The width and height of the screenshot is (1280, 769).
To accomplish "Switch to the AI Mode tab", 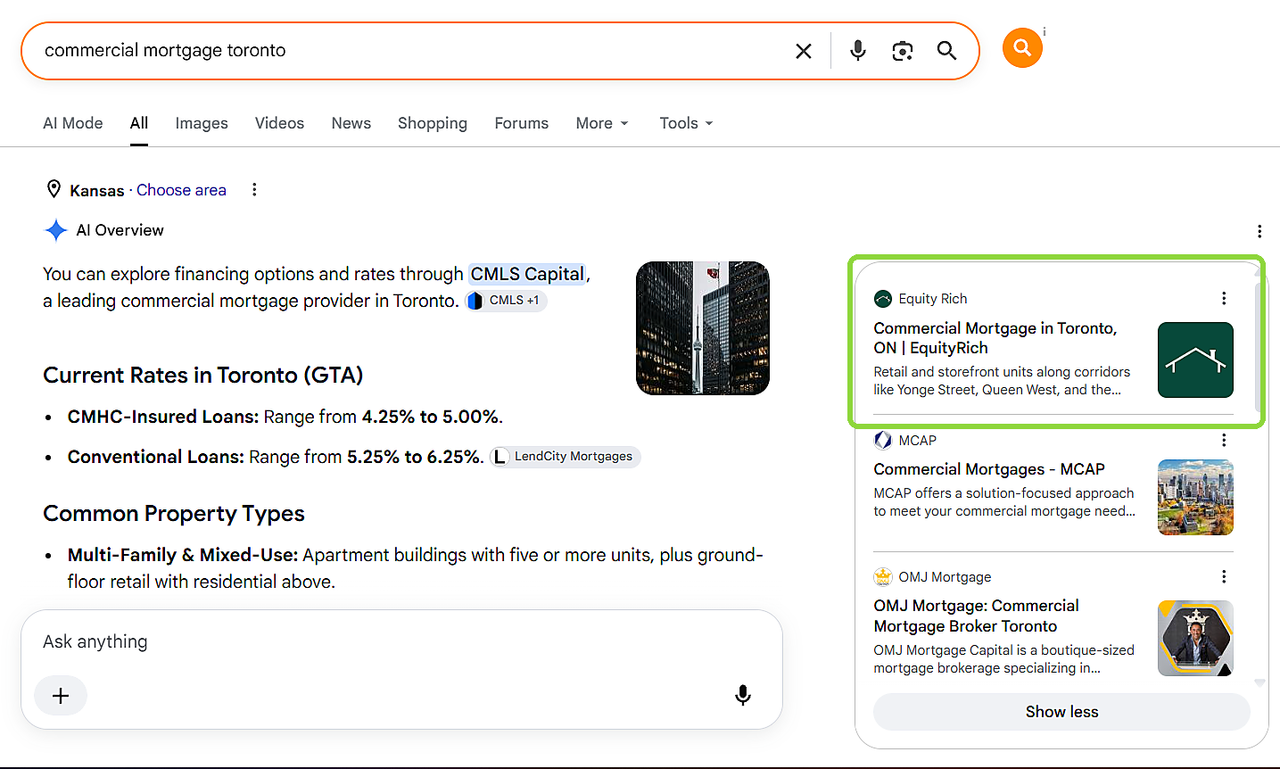I will 73,123.
